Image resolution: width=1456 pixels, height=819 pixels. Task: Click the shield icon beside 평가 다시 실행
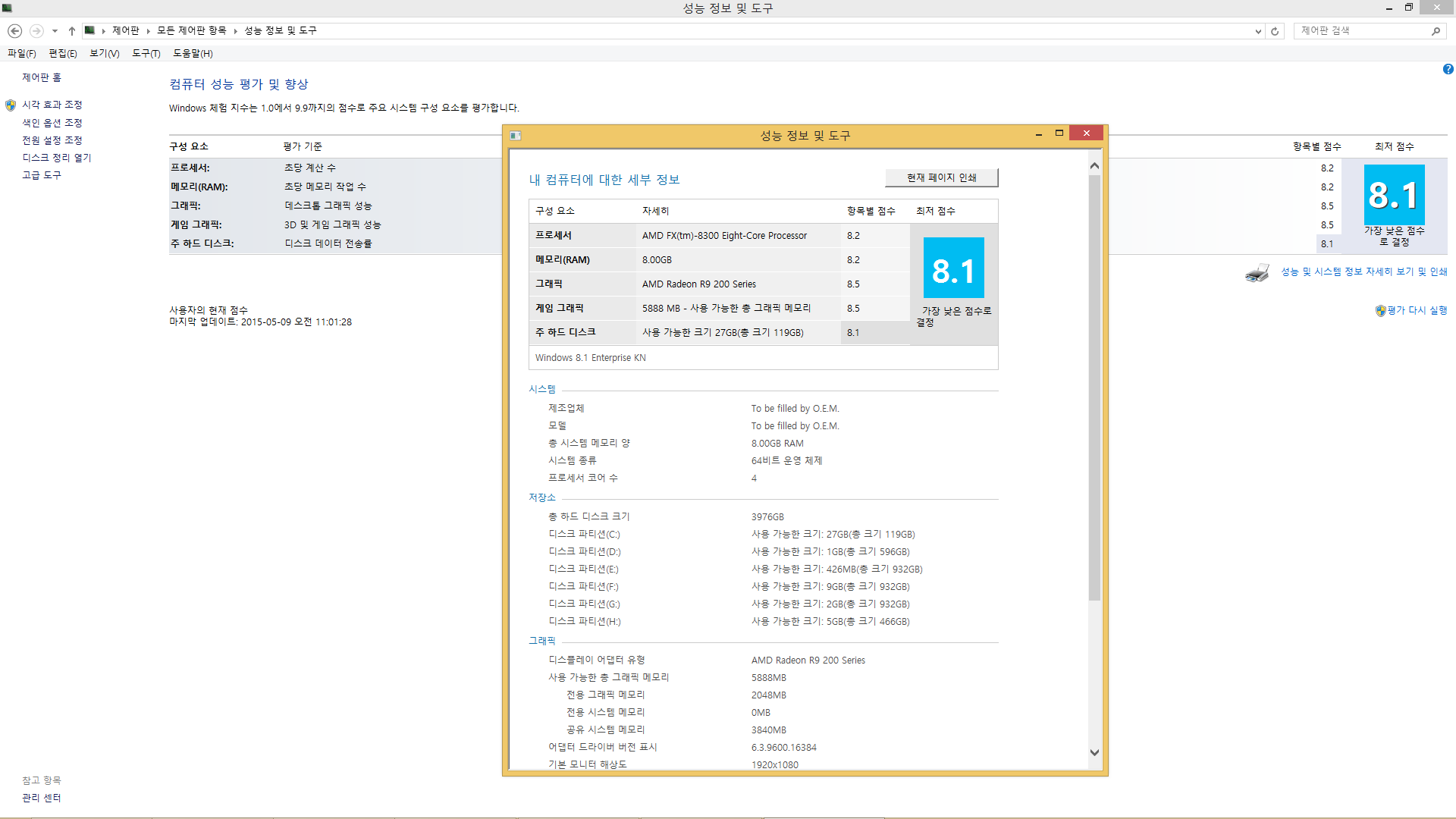pyautogui.click(x=1381, y=310)
